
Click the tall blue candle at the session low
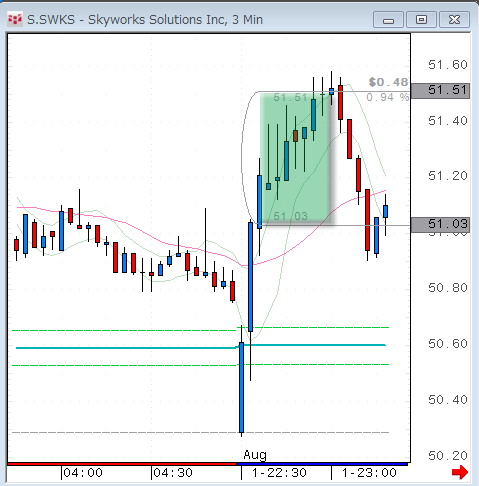click(x=242, y=387)
